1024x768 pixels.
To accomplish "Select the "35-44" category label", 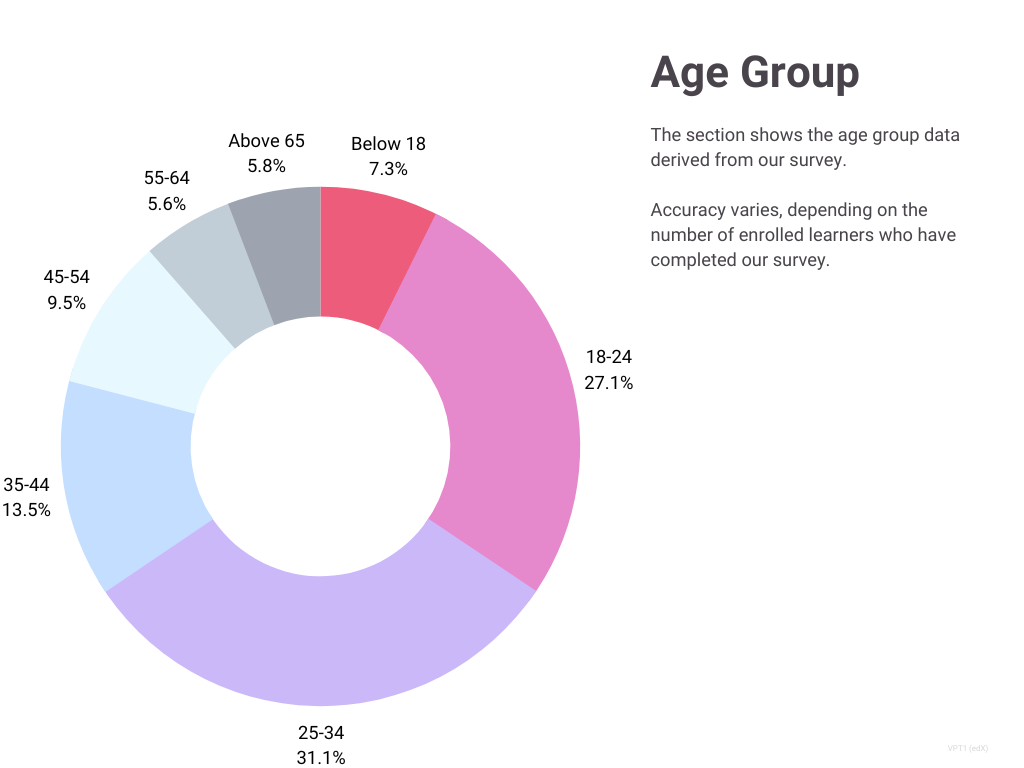I will click(26, 485).
